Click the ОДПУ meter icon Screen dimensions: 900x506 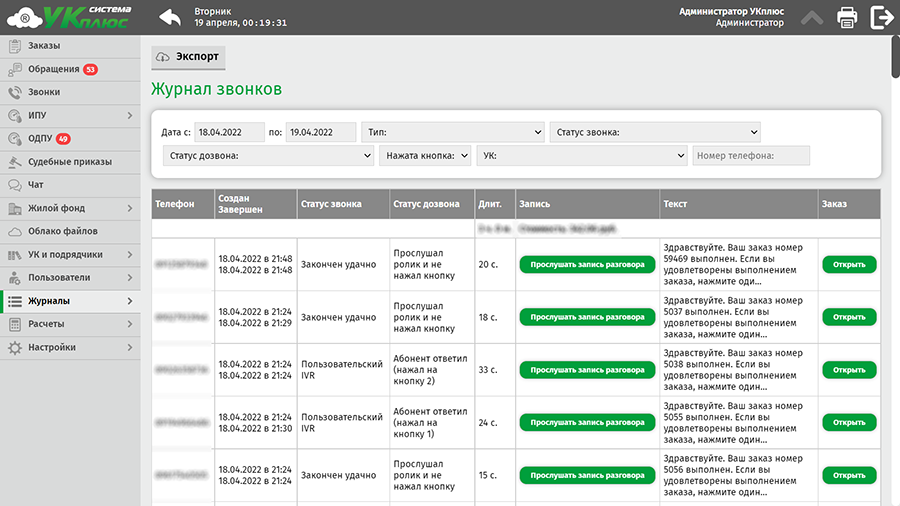pyautogui.click(x=15, y=139)
